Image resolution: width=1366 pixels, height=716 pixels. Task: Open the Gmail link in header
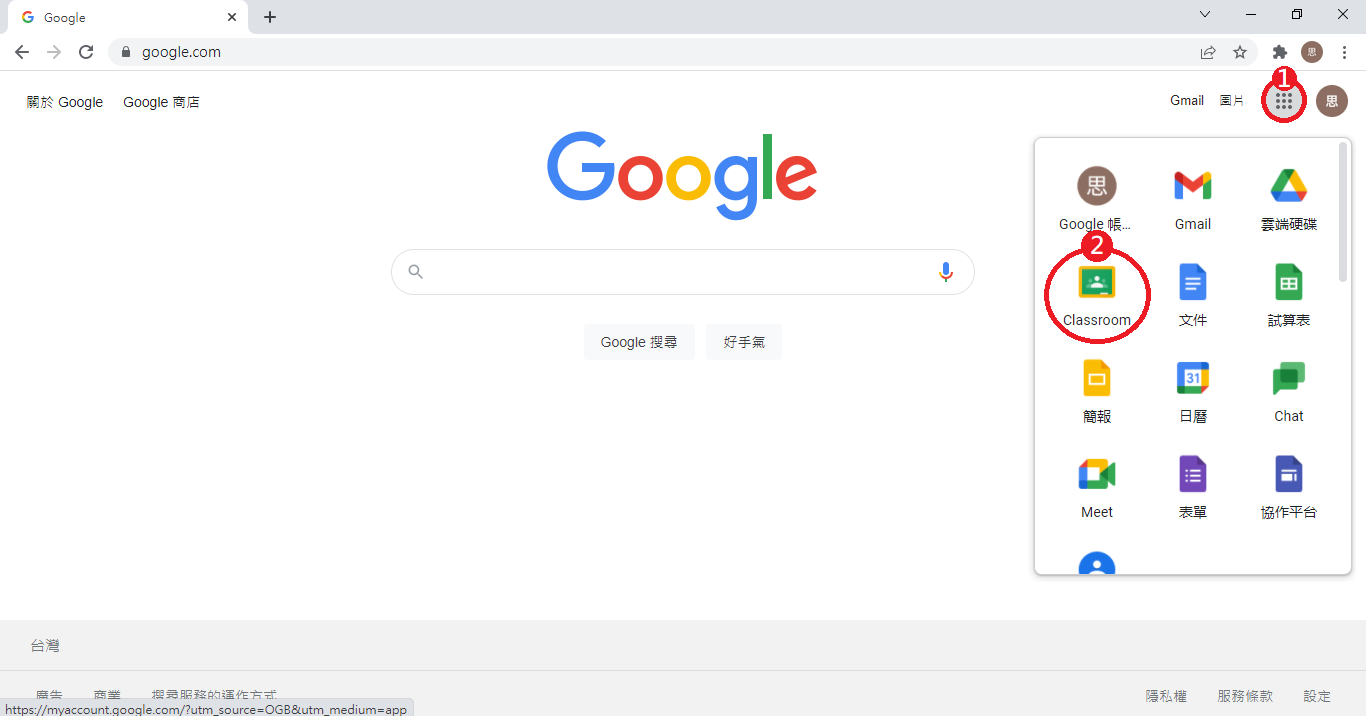[1187, 101]
